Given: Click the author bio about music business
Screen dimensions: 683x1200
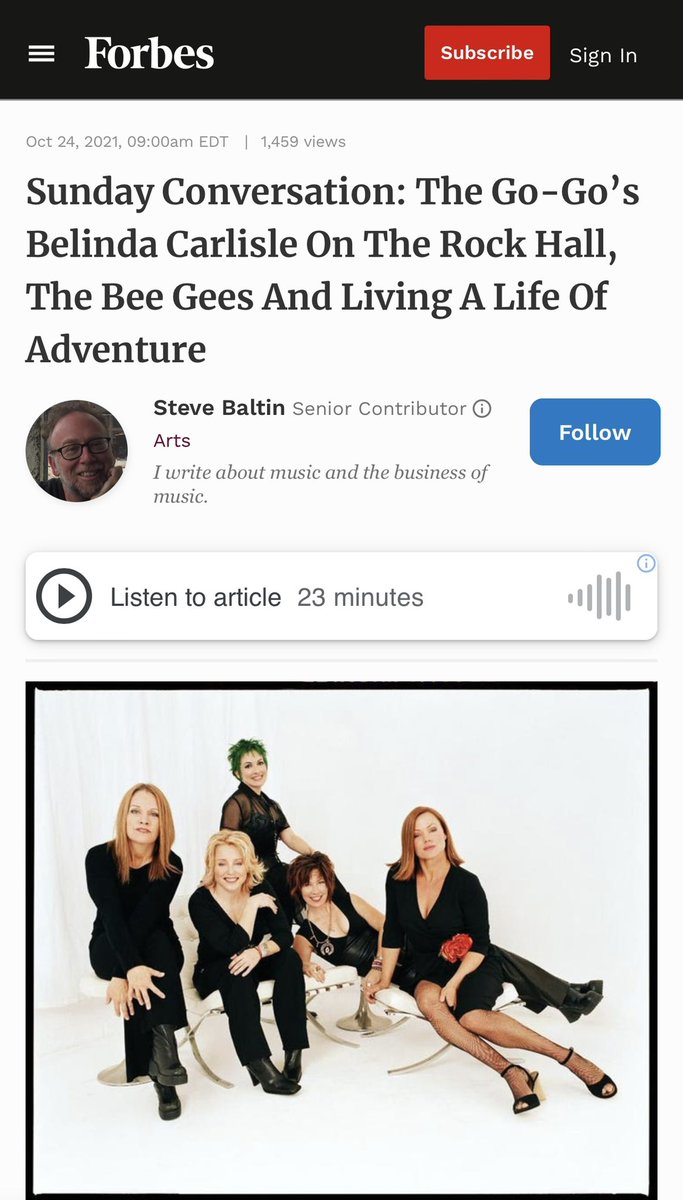Looking at the screenshot, I should coord(321,483).
